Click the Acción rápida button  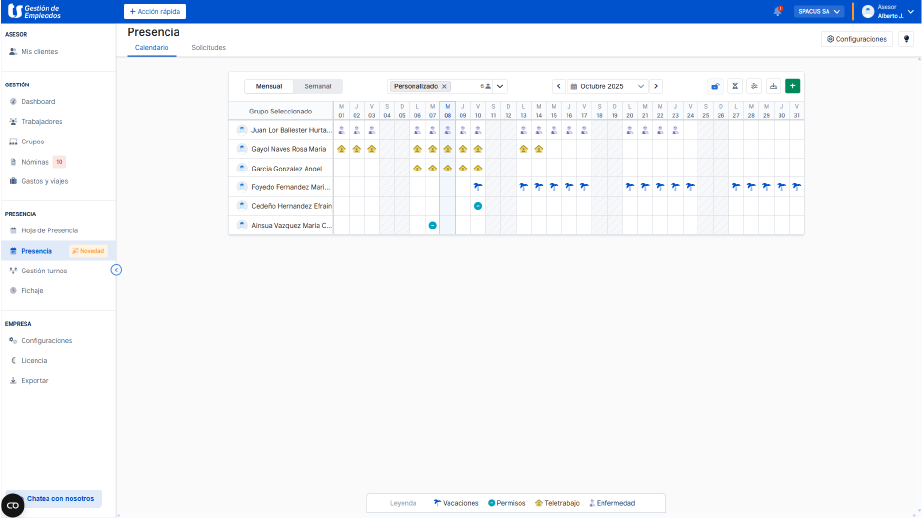pos(155,12)
